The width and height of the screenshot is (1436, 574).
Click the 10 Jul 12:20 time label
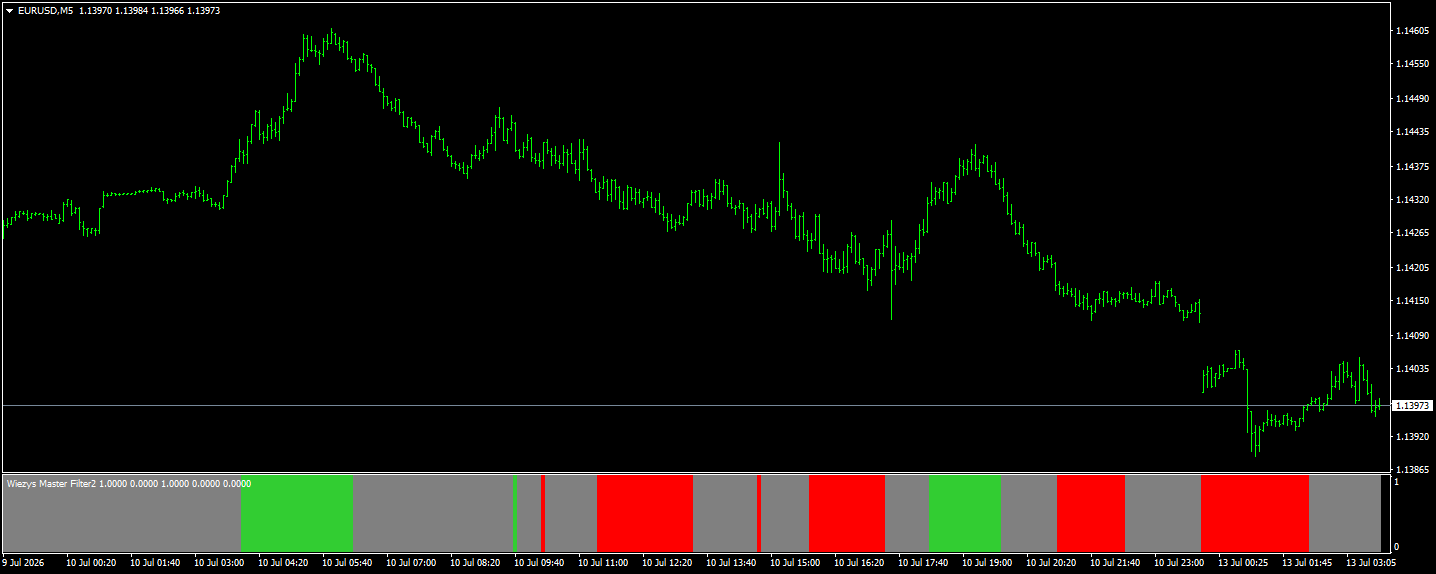667,563
